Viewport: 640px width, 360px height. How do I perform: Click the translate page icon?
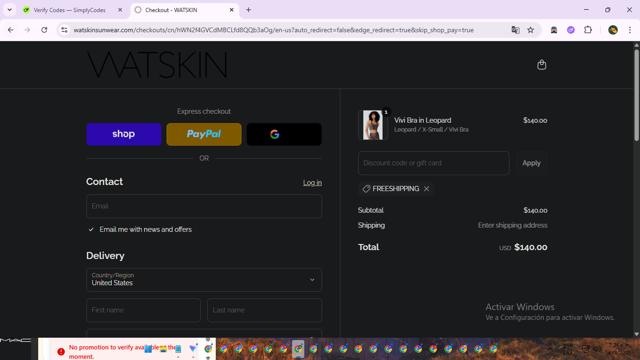516,30
